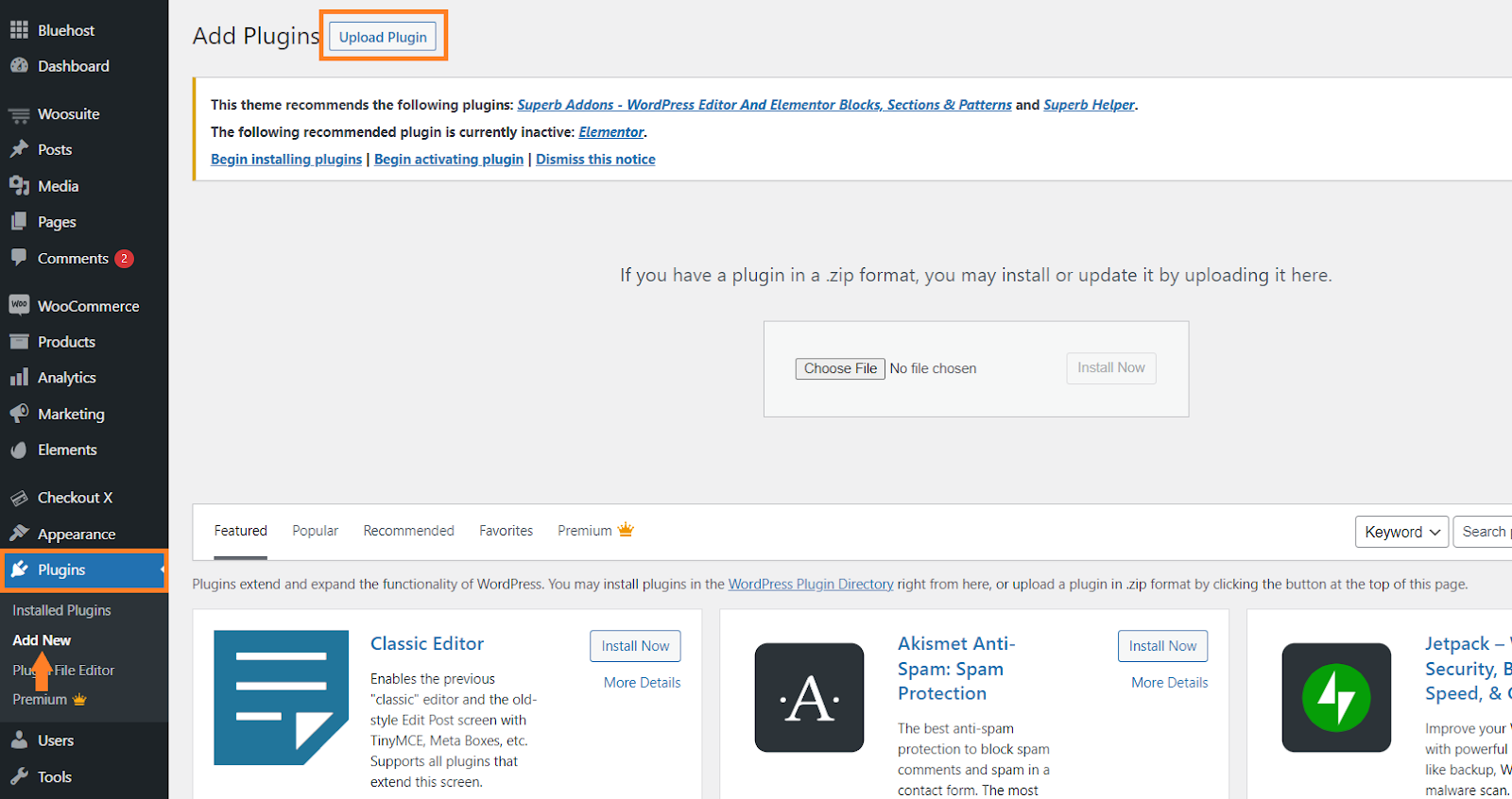Click the Choose File button
The width and height of the screenshot is (1512, 799).
click(x=840, y=368)
